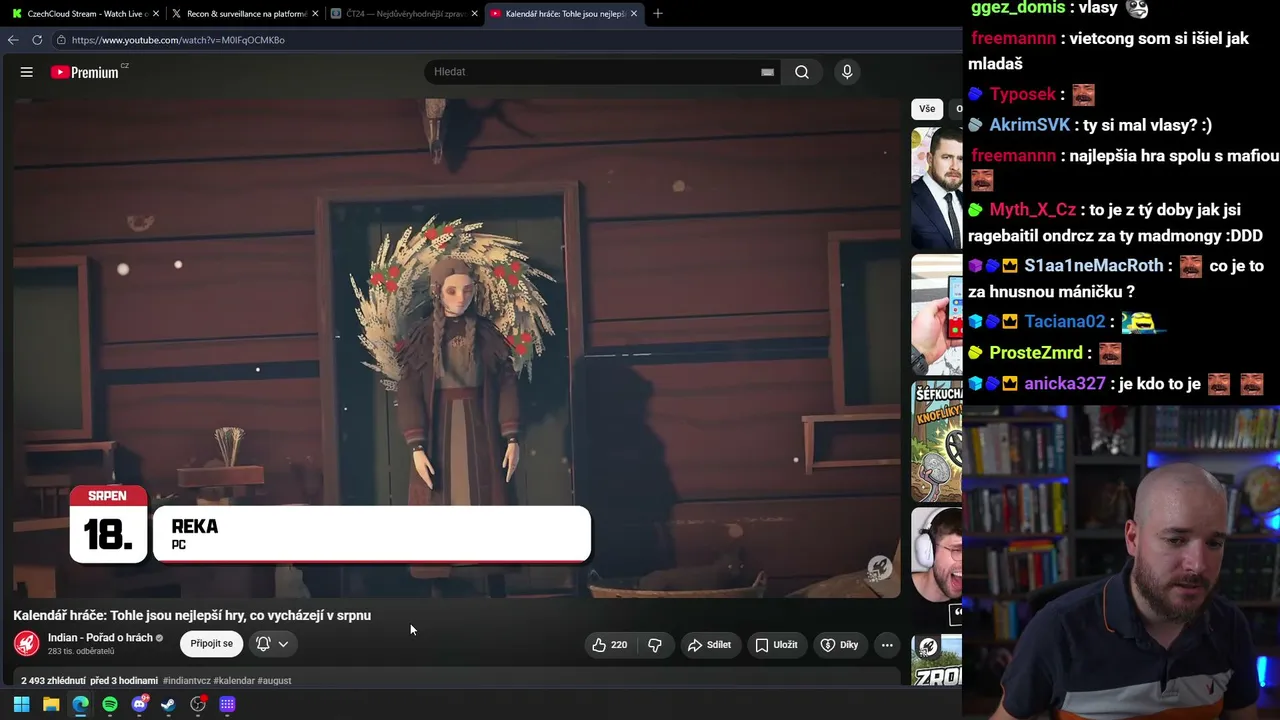Open File Explorer from the taskbar

tap(51, 704)
